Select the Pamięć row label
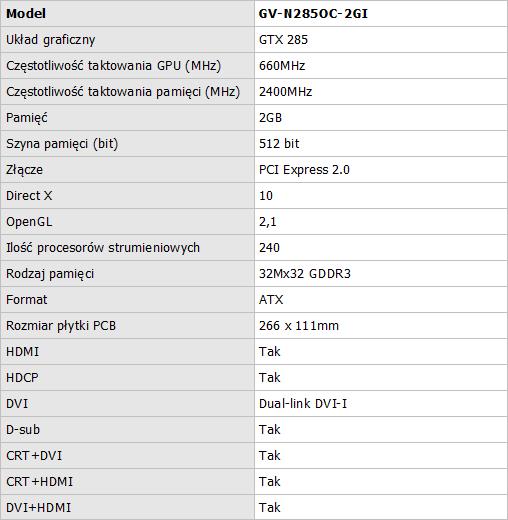 point(27,118)
